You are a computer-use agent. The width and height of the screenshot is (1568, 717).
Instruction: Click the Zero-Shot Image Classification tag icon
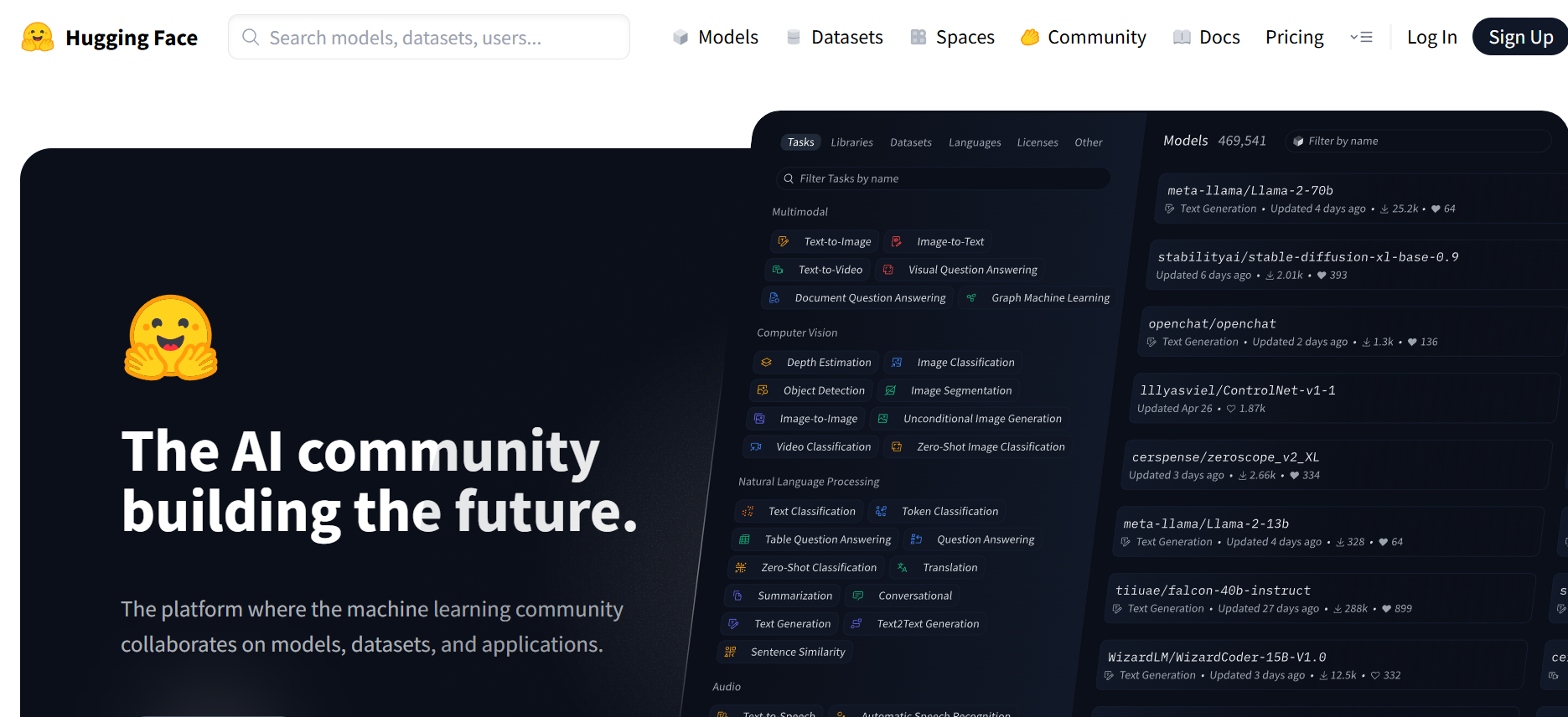coord(897,446)
